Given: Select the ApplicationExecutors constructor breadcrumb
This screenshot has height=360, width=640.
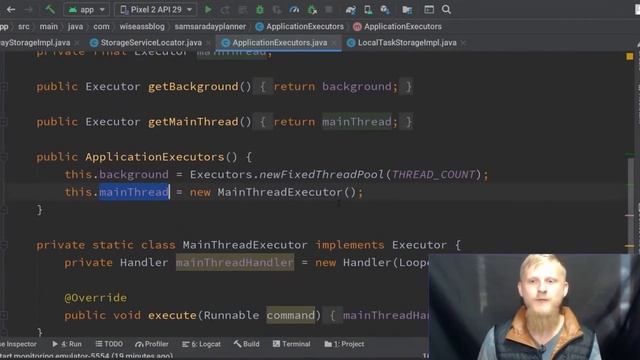Looking at the screenshot, I should [x=398, y=27].
